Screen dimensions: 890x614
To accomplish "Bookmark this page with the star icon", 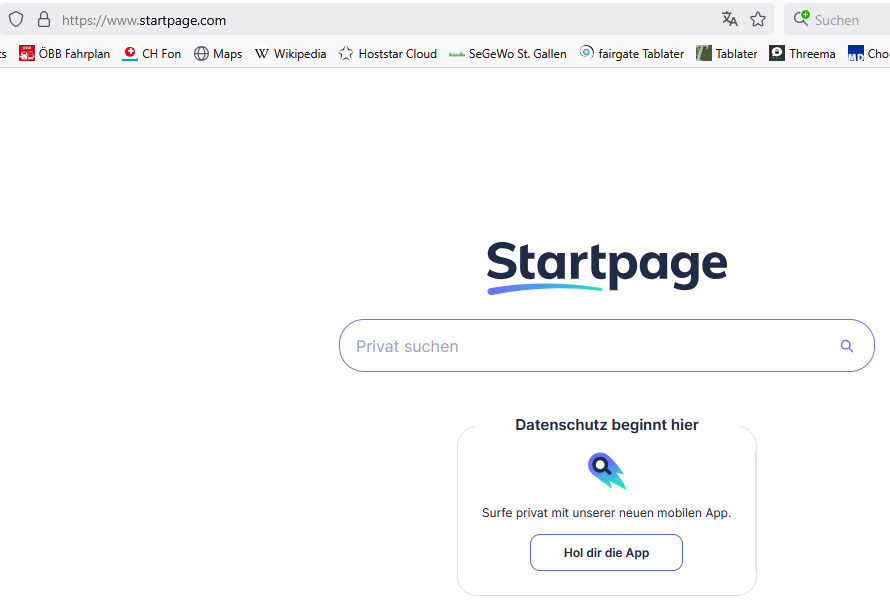I will click(x=758, y=20).
